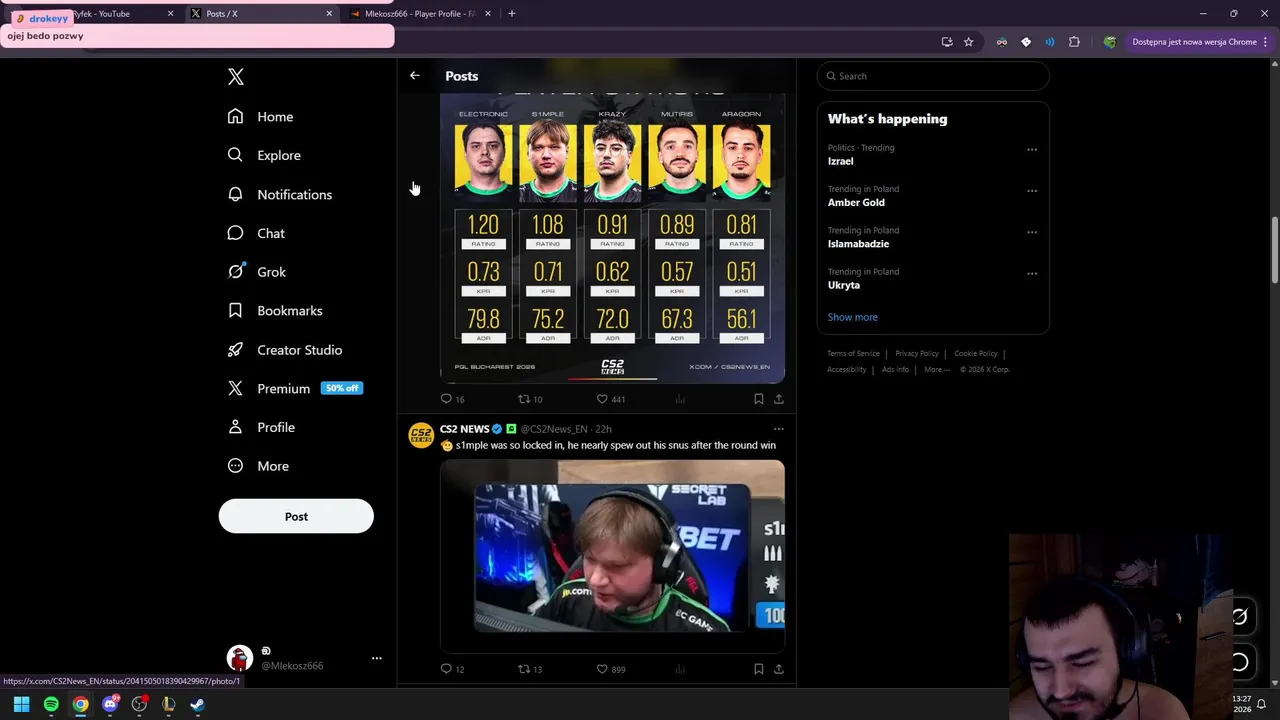1280x720 pixels.
Task: Focus the X Search field
Action: 933,76
